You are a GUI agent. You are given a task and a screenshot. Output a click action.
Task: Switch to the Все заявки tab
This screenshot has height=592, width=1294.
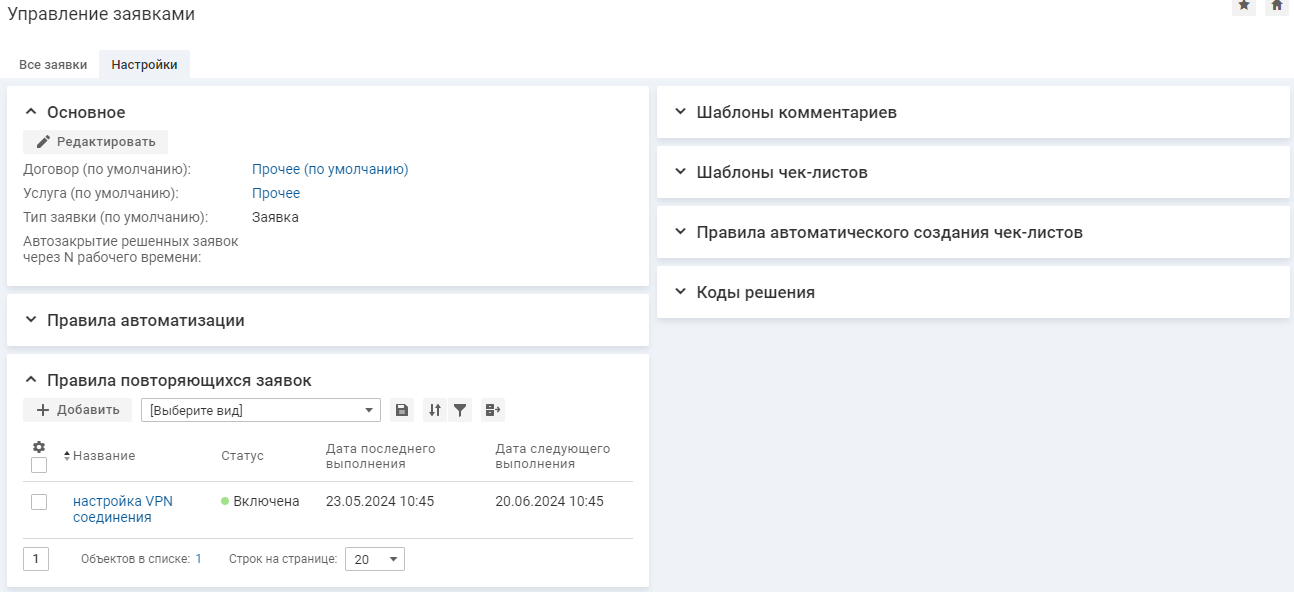[x=53, y=65]
